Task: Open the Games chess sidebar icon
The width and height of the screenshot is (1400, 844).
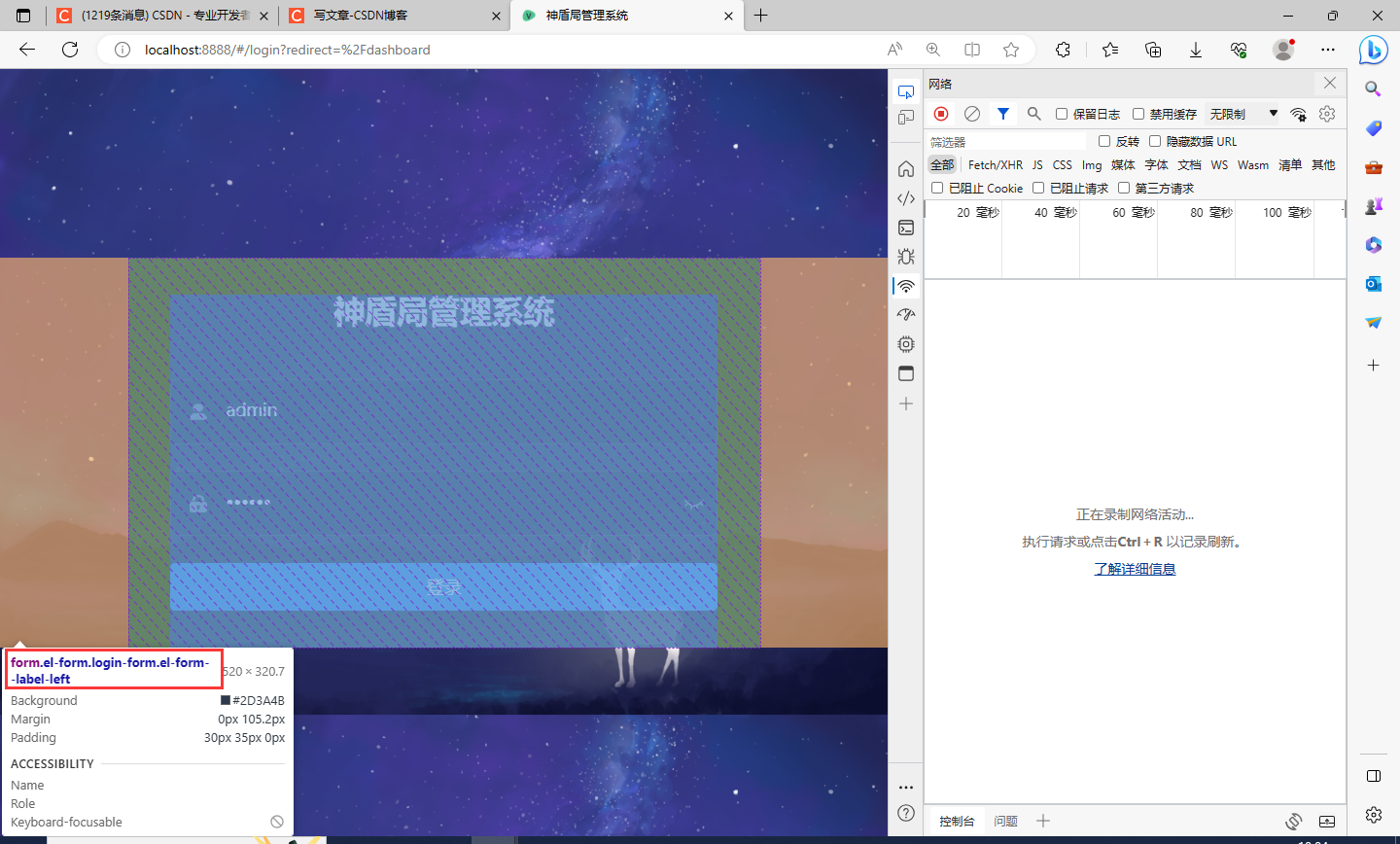Action: click(x=1373, y=206)
